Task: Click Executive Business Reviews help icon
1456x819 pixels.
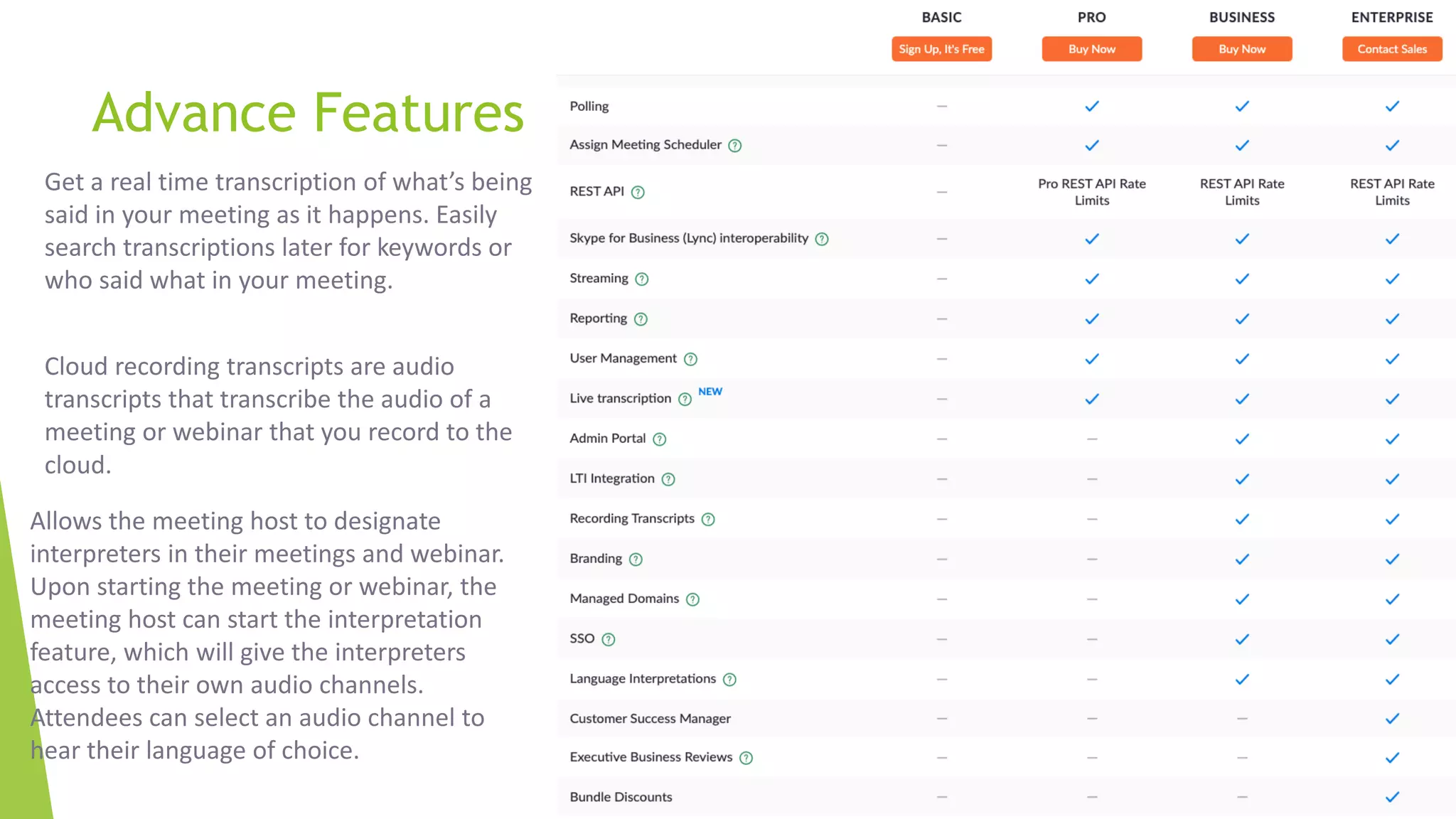Action: 746,758
